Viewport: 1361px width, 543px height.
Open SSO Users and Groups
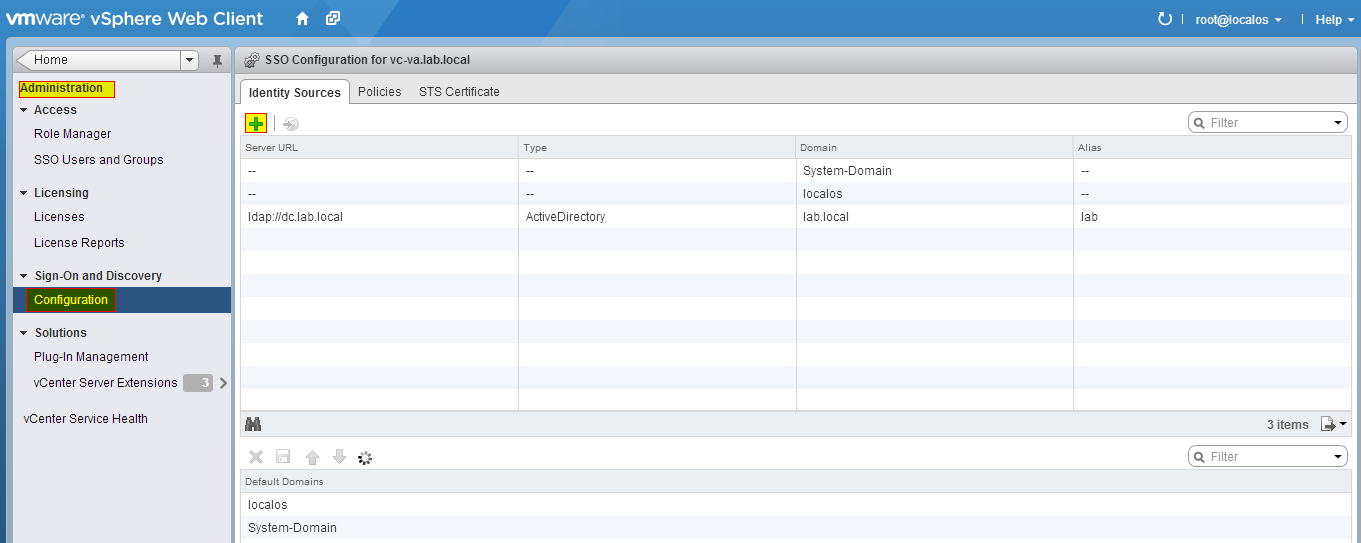pos(98,160)
